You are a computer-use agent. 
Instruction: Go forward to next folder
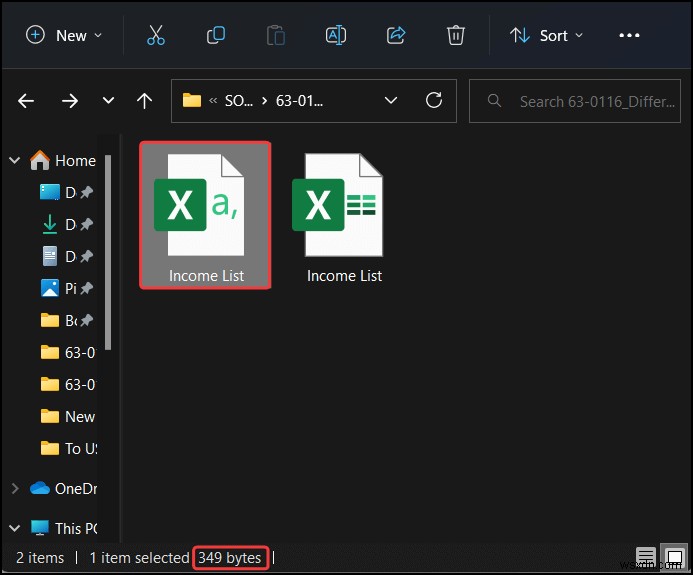tap(70, 101)
